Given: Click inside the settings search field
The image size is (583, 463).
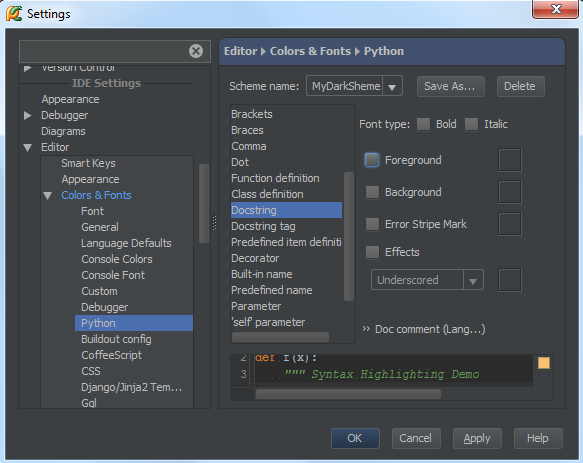Looking at the screenshot, I should click(x=104, y=51).
